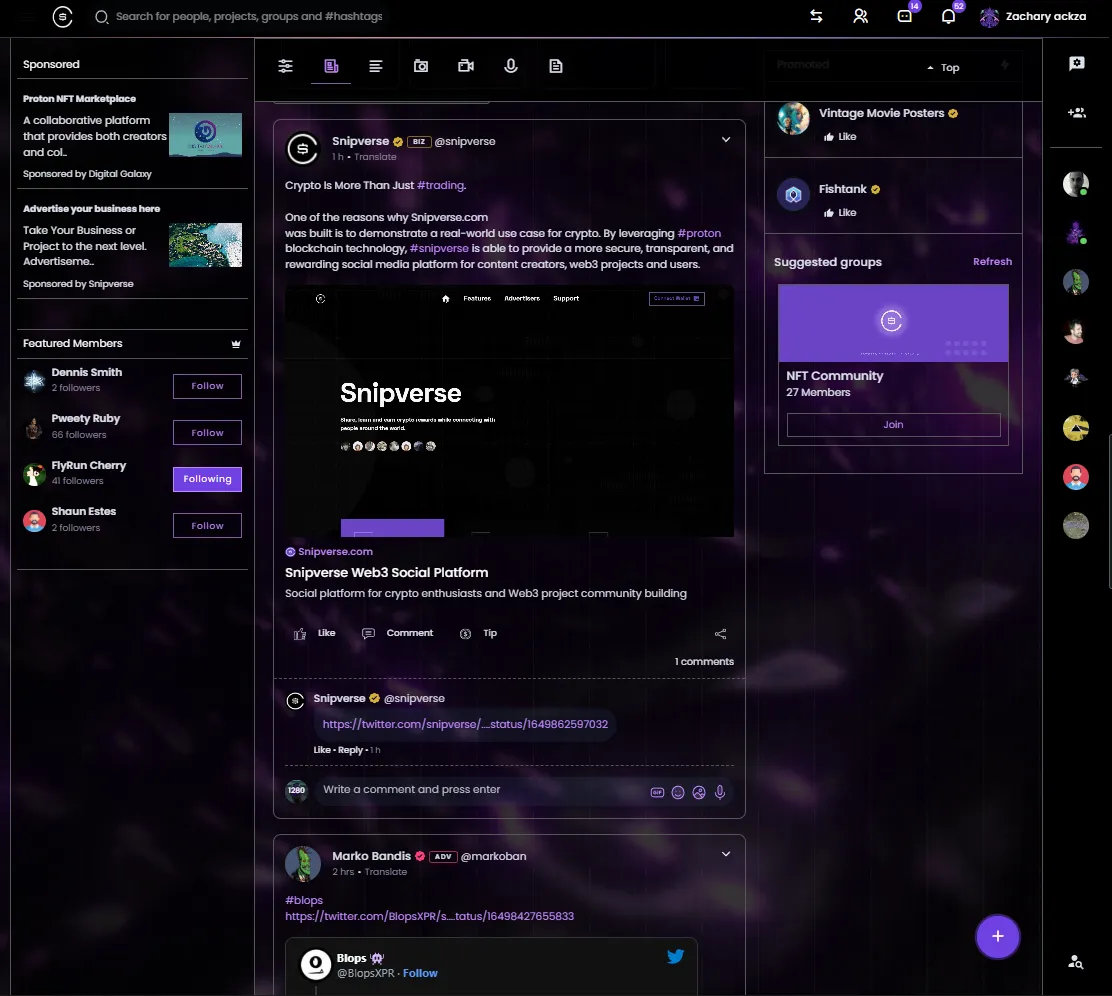Screen dimensions: 1112x996
Task: Record voice comment microphone icon
Action: click(720, 792)
